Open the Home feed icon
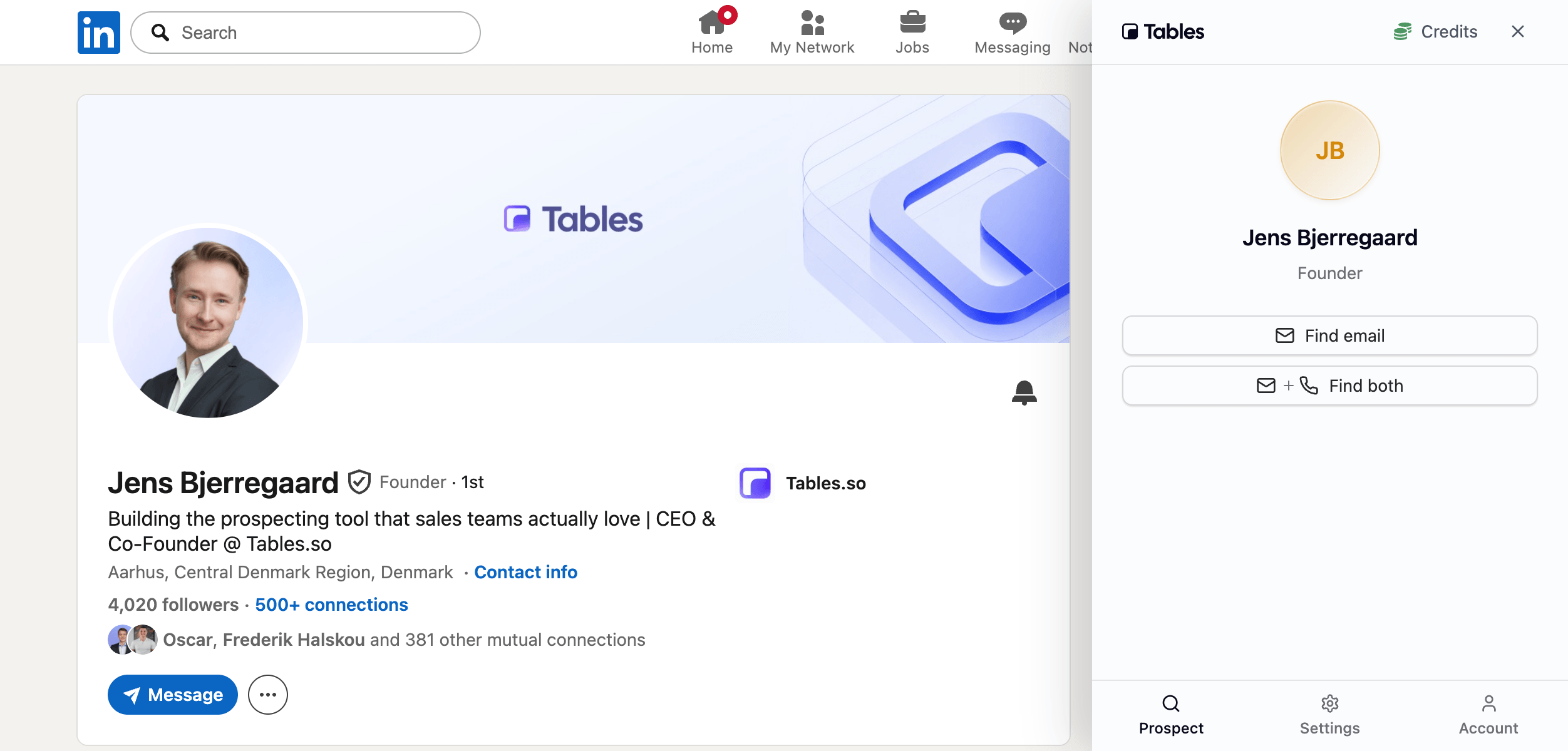Viewport: 1568px width, 751px height. pos(712,31)
